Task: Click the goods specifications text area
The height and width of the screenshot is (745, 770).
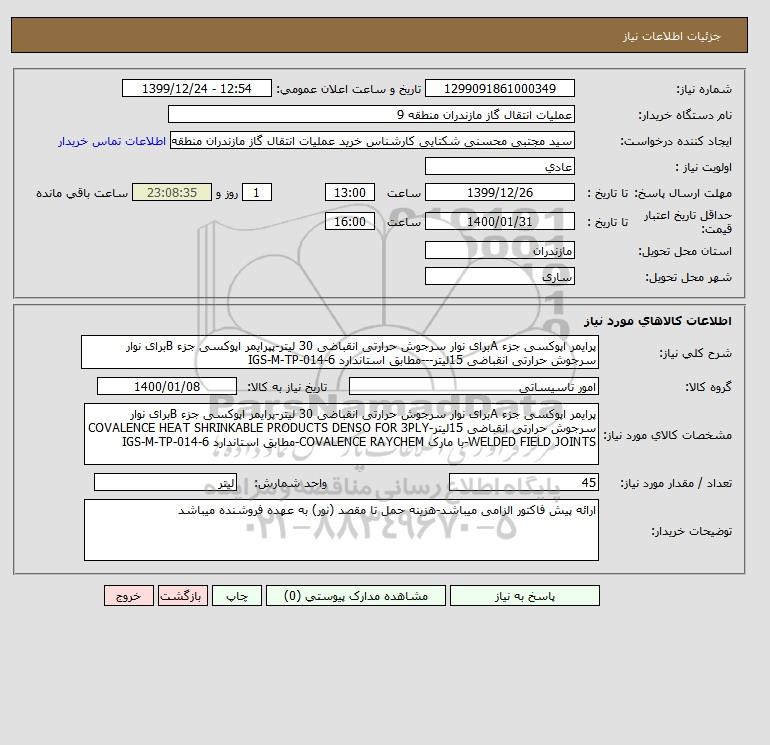Action: click(x=341, y=434)
